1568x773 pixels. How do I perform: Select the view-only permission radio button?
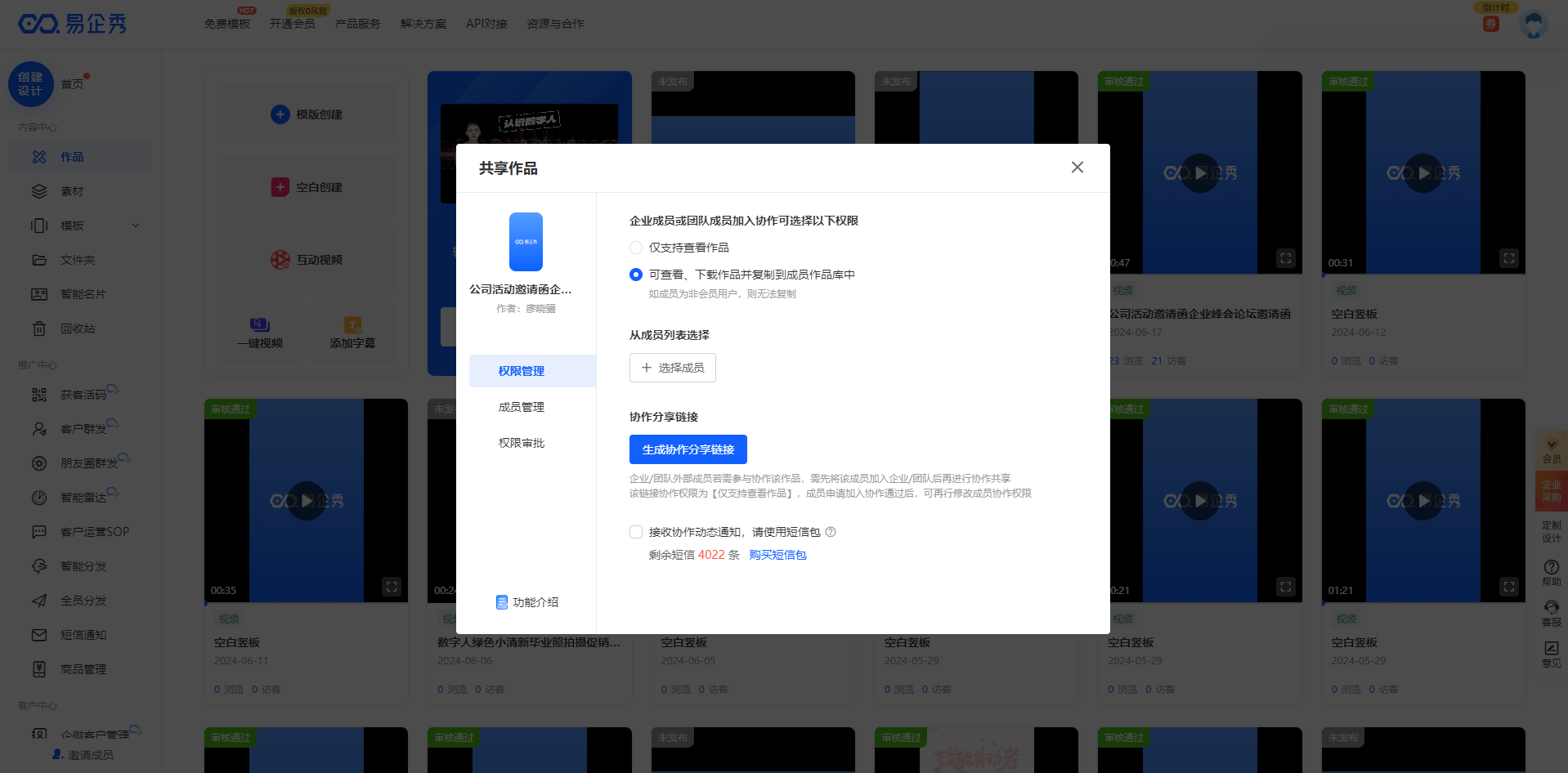636,248
